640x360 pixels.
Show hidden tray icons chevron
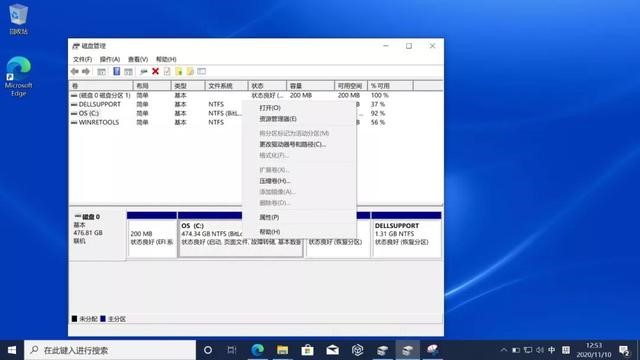(504, 350)
